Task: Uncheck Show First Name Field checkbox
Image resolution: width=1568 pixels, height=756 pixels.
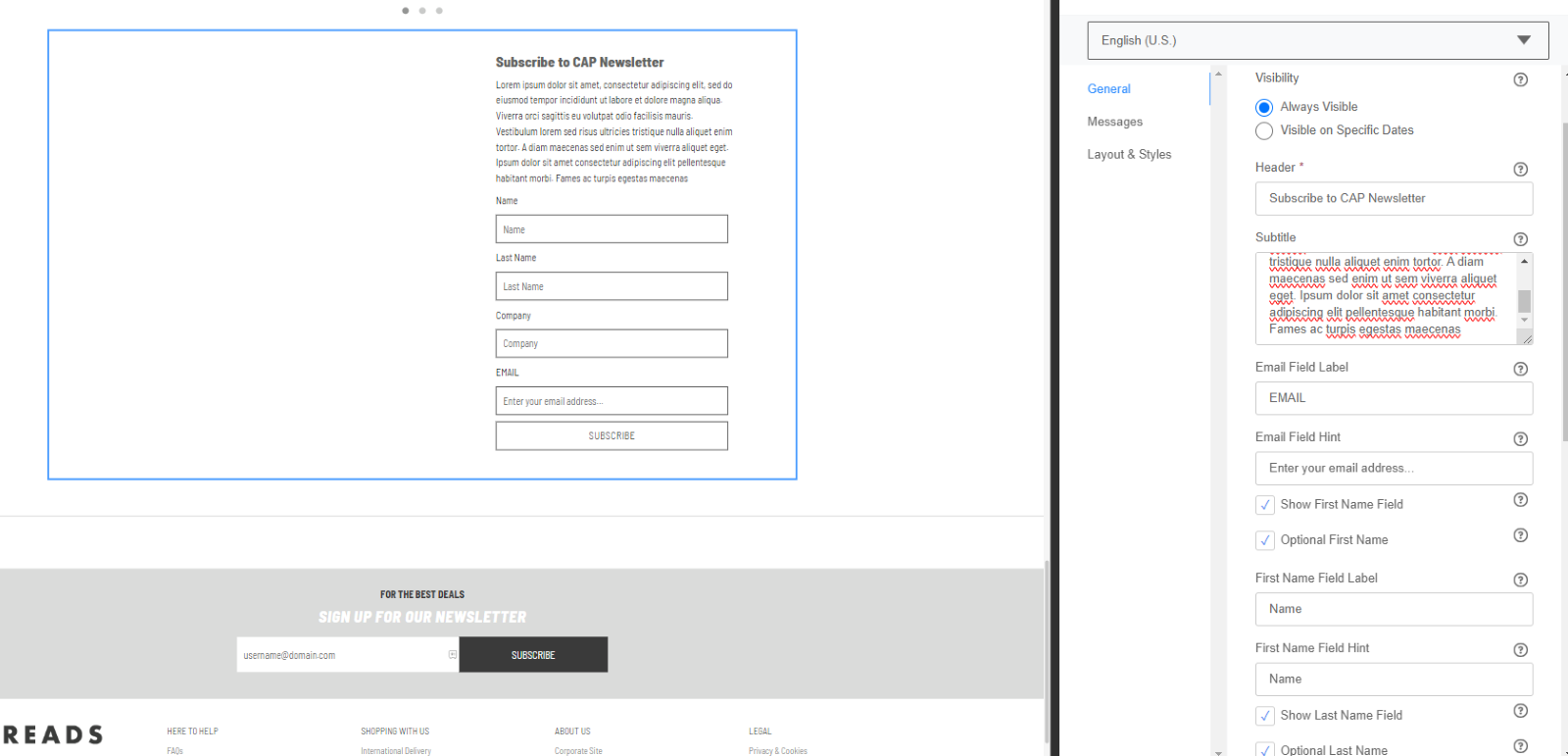Action: point(1265,505)
